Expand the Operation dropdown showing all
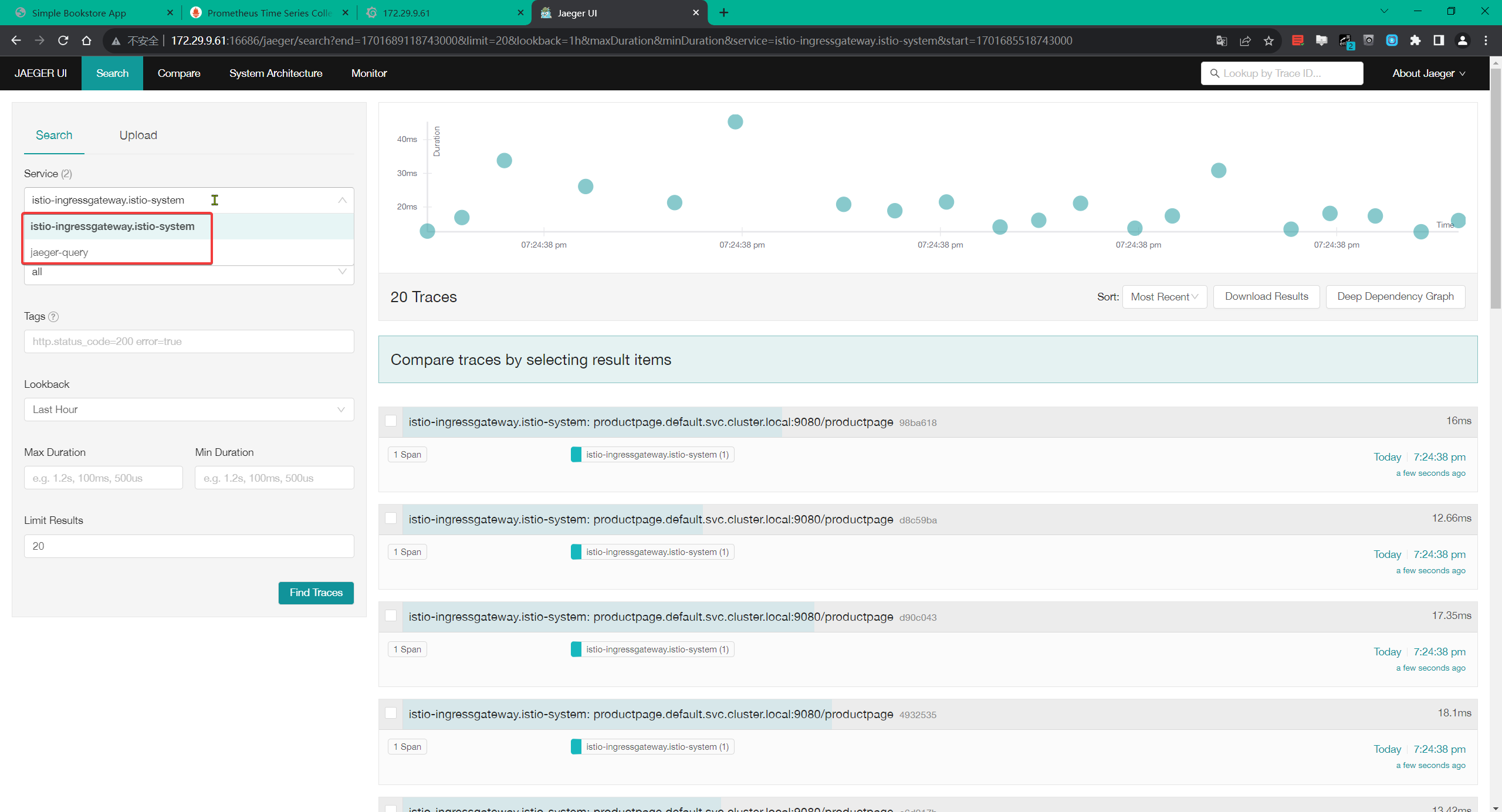 pyautogui.click(x=189, y=272)
